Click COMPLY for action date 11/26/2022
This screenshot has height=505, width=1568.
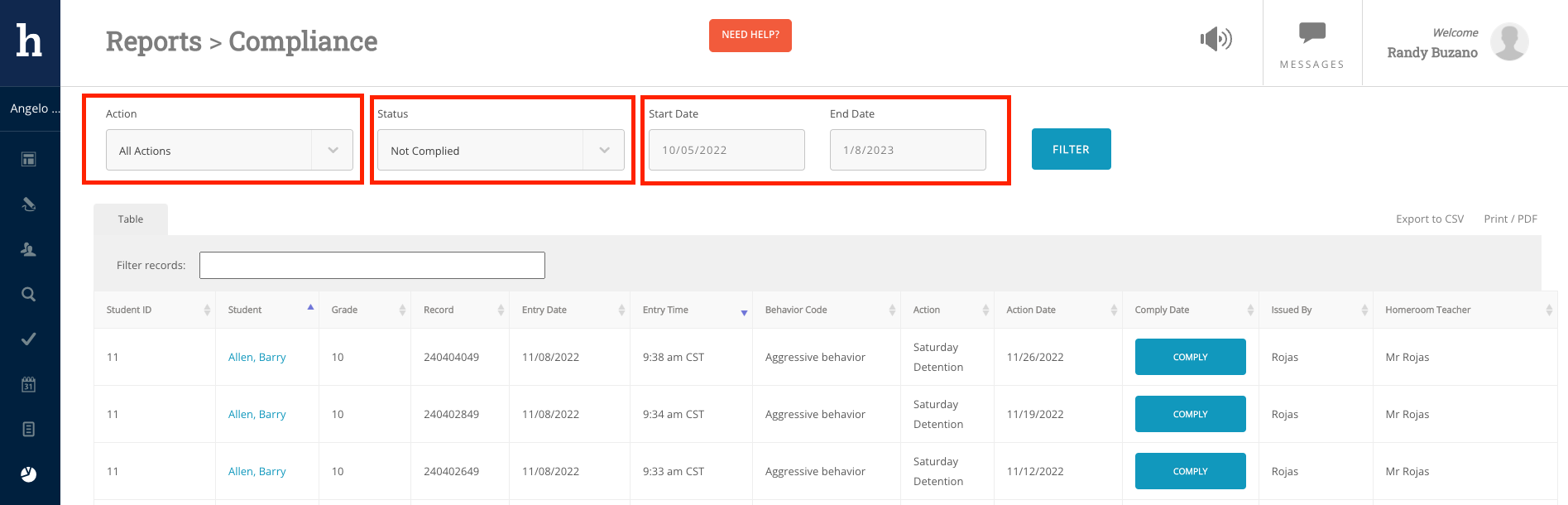(x=1190, y=357)
